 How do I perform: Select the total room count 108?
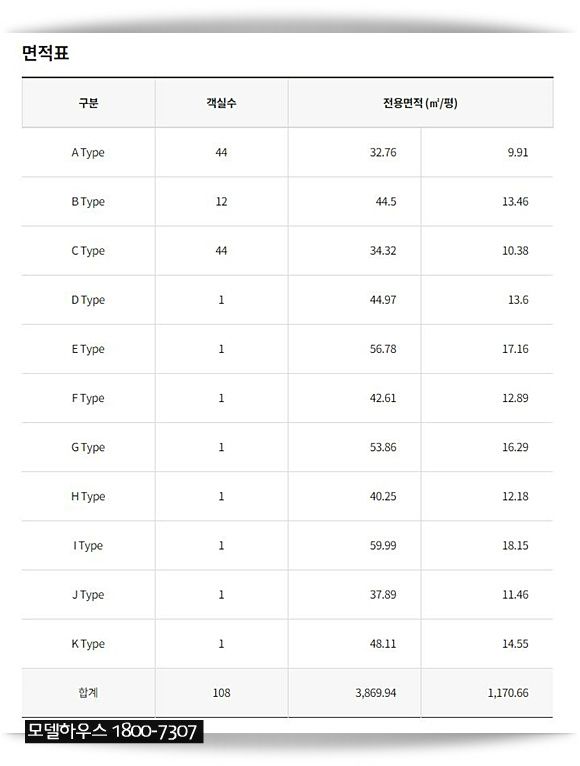221,693
